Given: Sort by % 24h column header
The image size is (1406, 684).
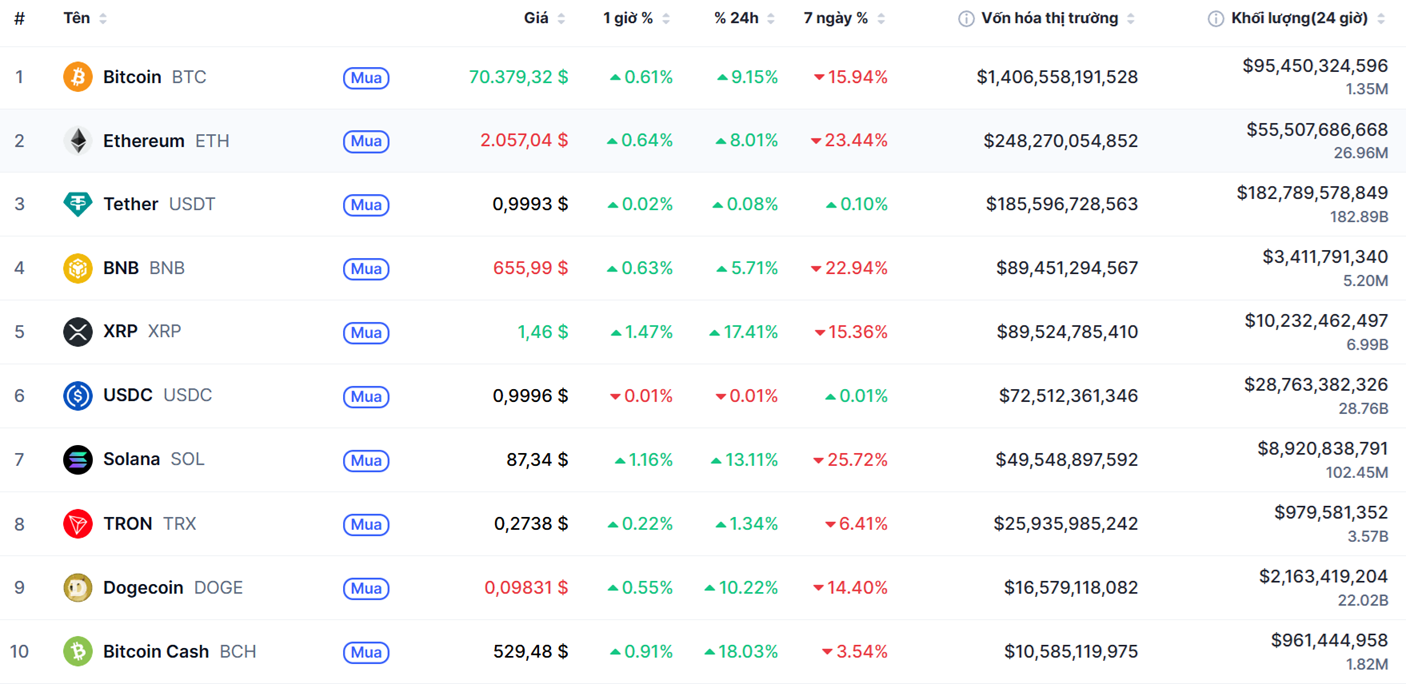Looking at the screenshot, I should click(736, 18).
